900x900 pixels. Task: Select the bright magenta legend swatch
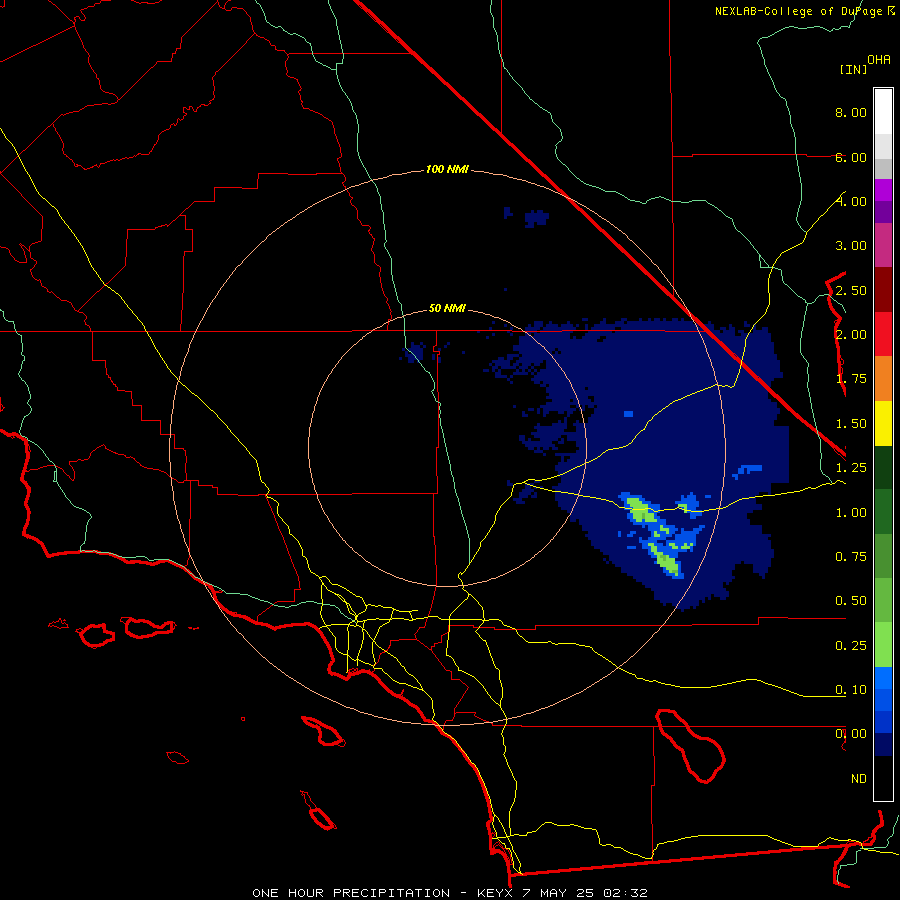883,190
